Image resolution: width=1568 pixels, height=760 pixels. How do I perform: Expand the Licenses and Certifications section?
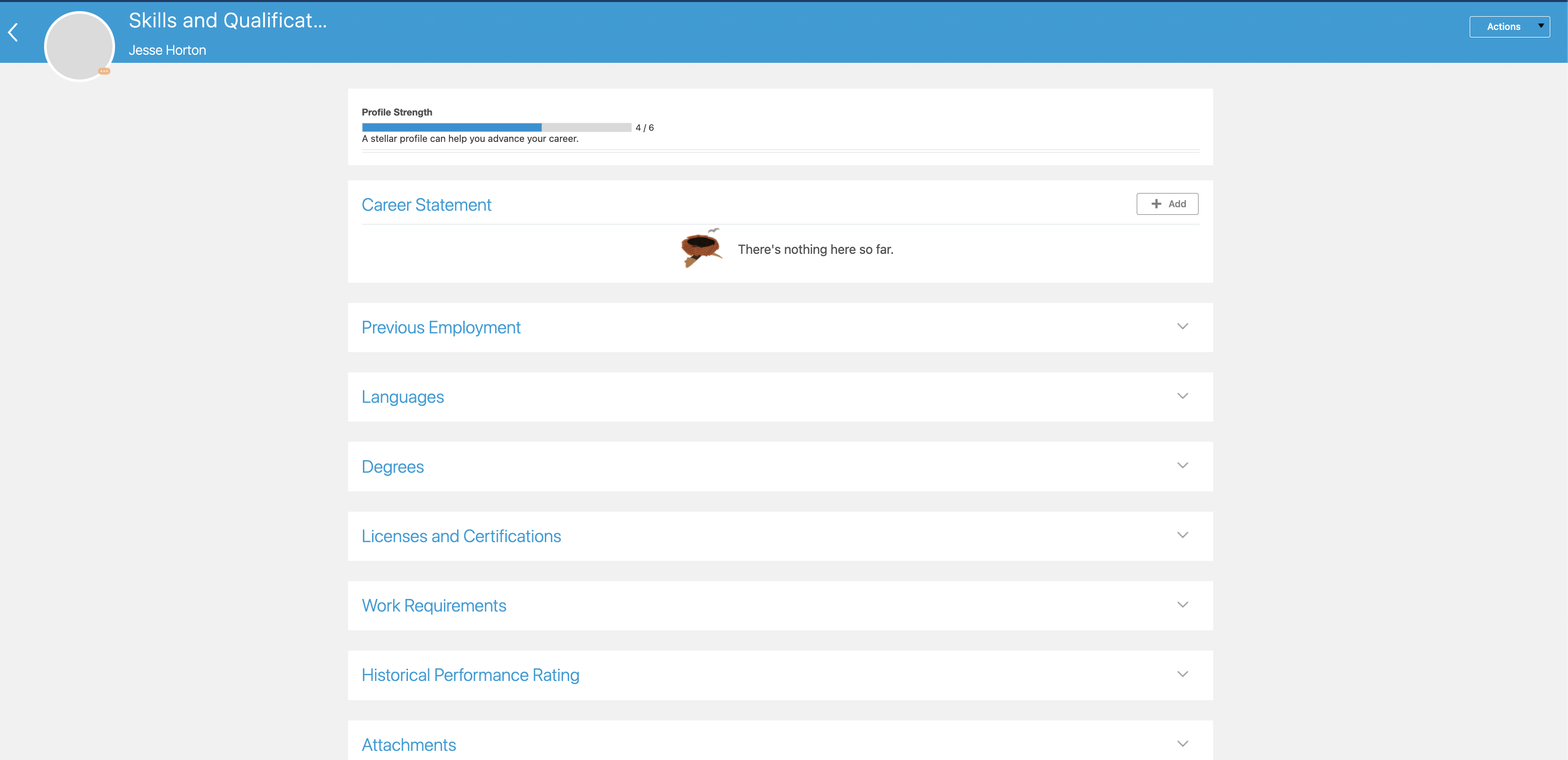point(1183,535)
